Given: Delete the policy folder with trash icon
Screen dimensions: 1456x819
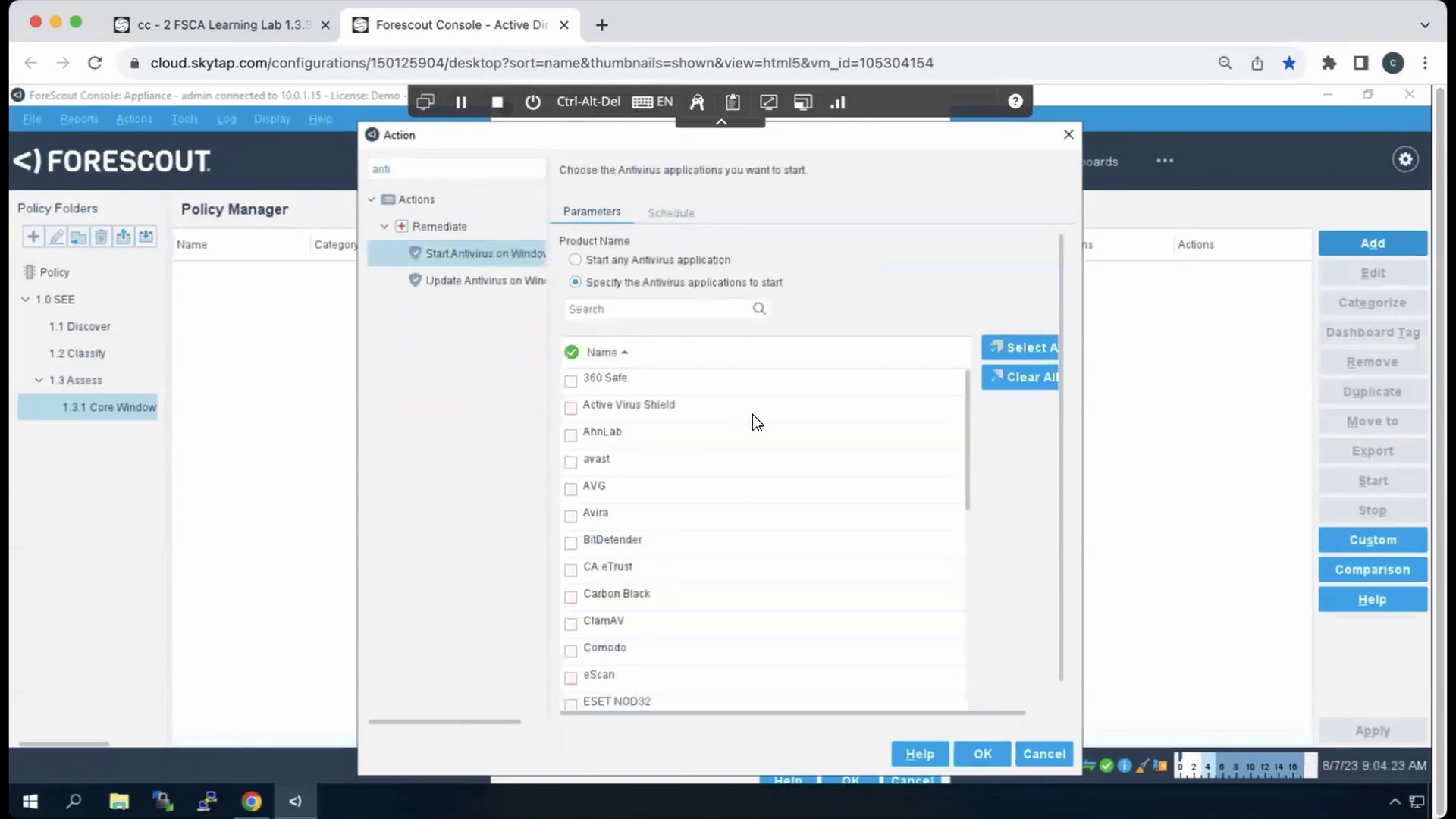Looking at the screenshot, I should tap(101, 237).
